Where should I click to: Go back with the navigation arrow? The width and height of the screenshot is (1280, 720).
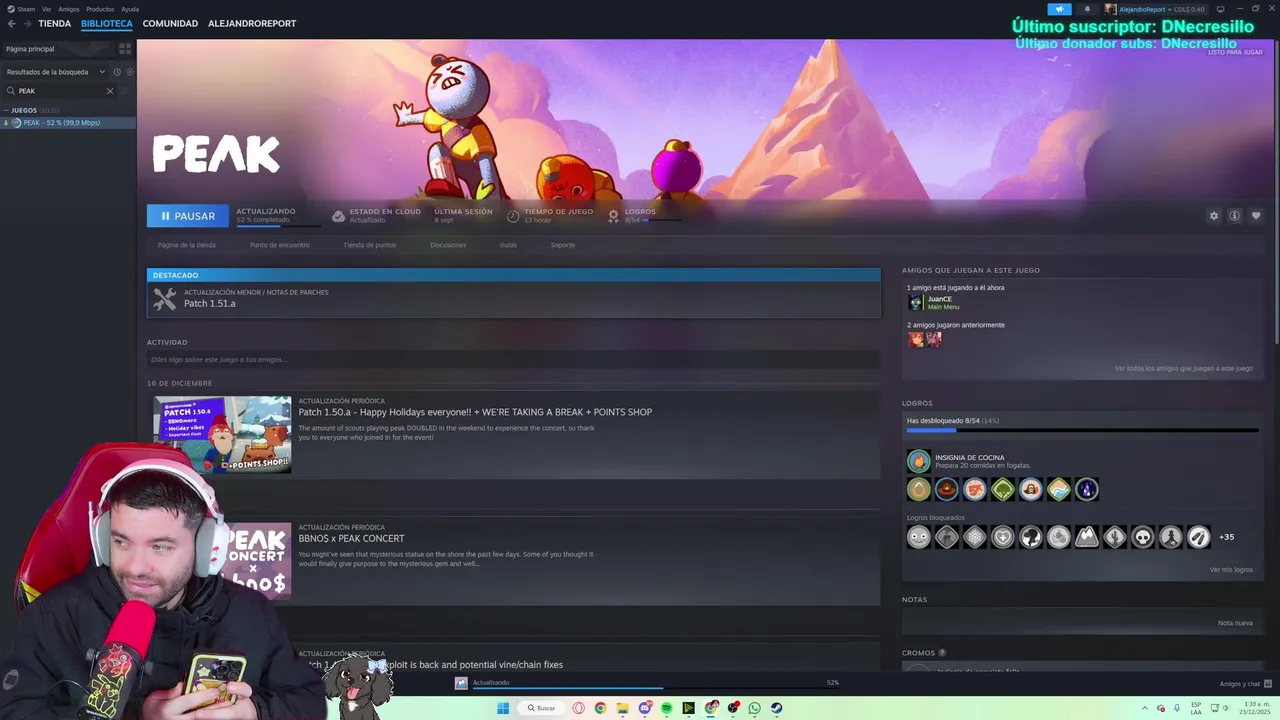(11, 23)
